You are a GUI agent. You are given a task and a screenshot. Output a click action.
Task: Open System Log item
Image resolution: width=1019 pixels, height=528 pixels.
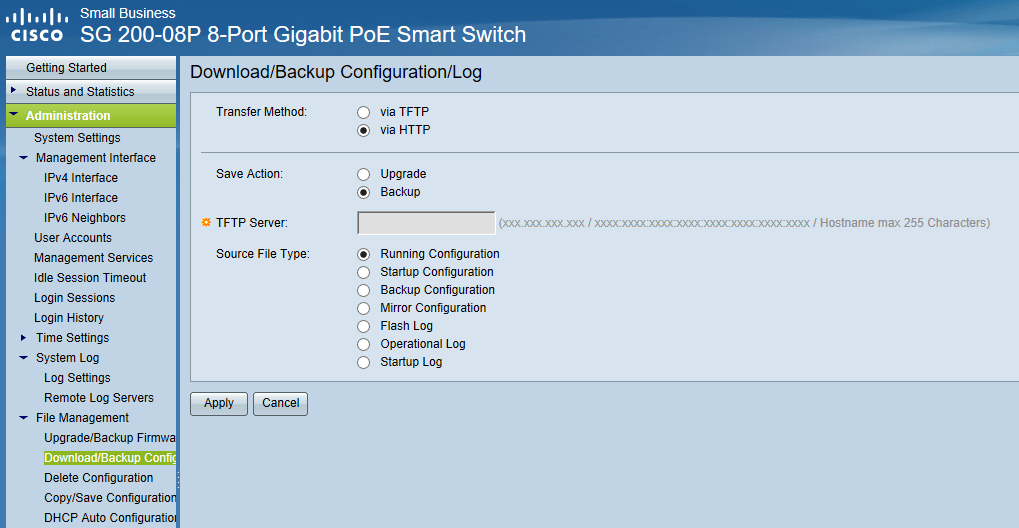(67, 358)
